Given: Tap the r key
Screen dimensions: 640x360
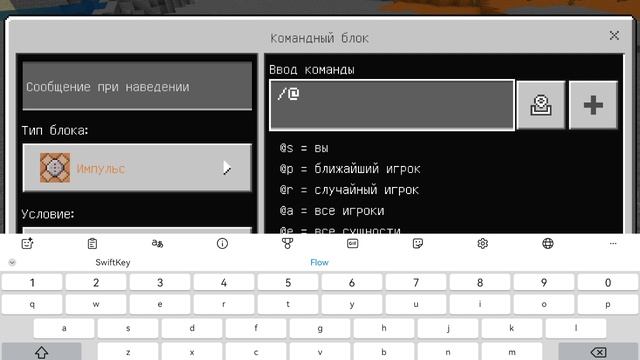Looking at the screenshot, I should tap(224, 304).
